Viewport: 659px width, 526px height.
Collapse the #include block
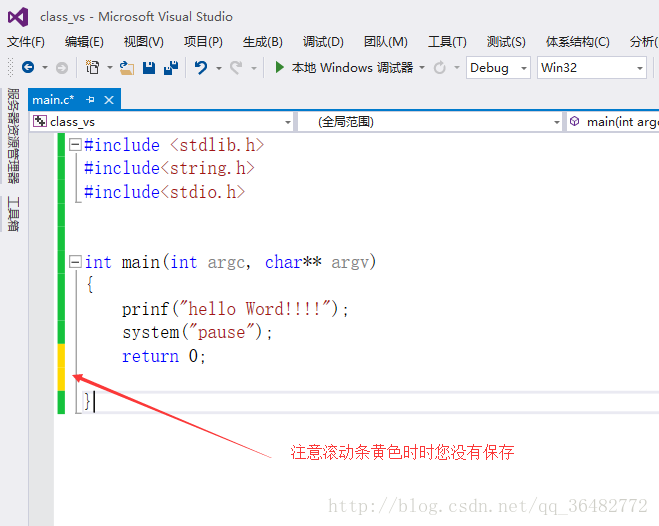[x=75, y=145]
